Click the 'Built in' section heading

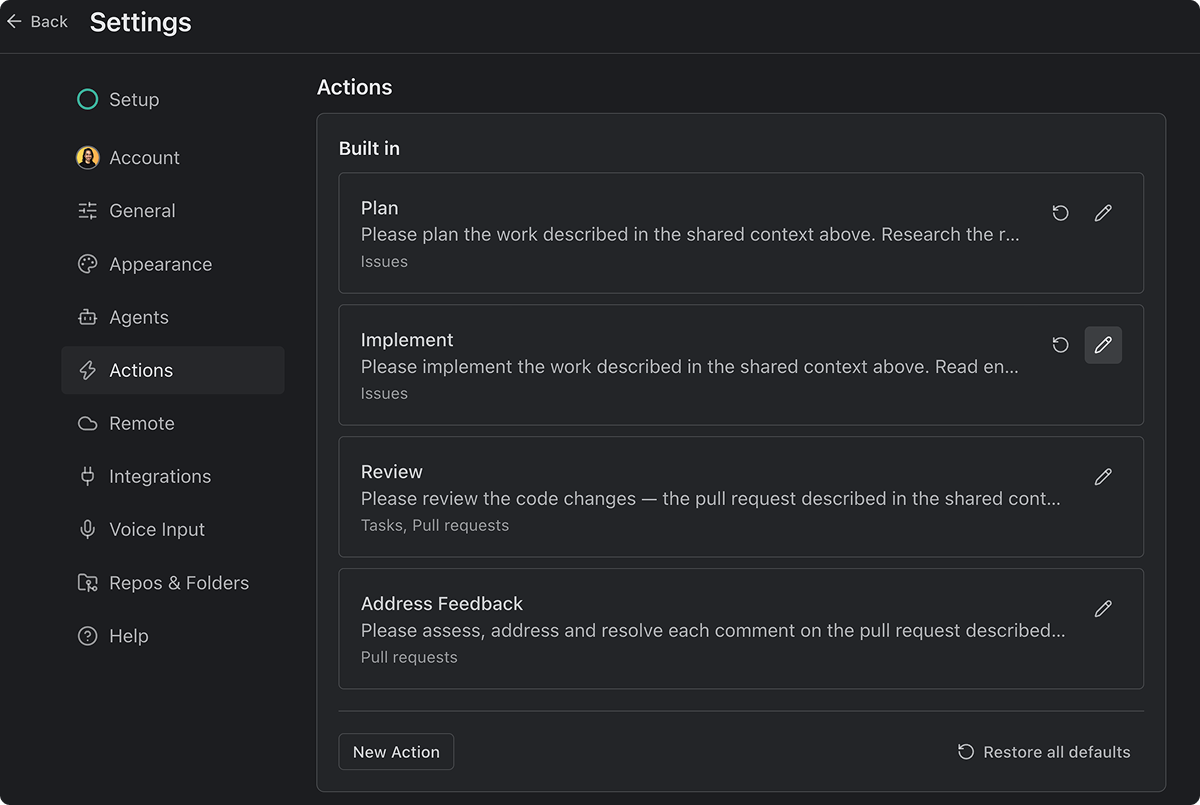(369, 149)
